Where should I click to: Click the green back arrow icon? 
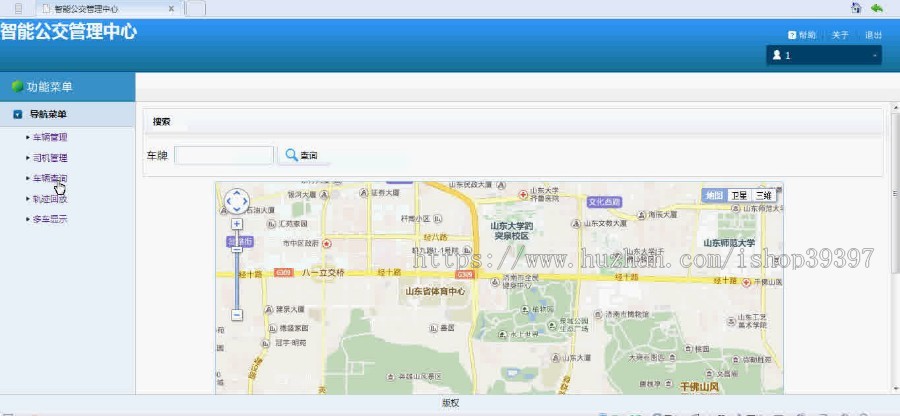pos(876,8)
